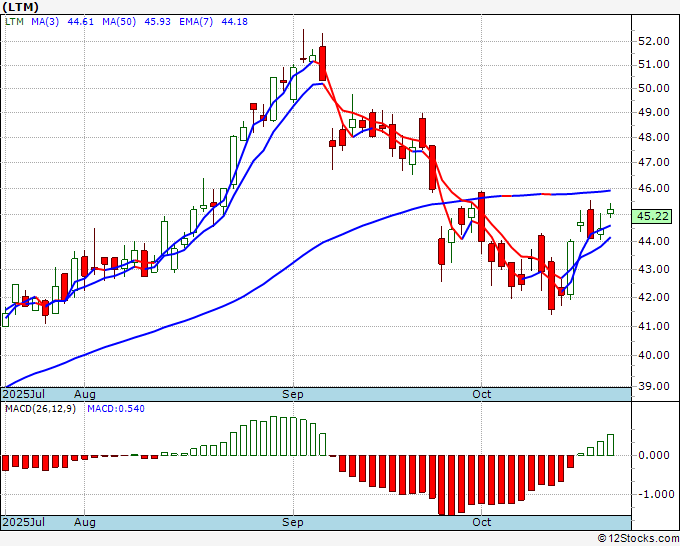The height and width of the screenshot is (546, 680).
Task: Click the last candlestick near 45.22
Action: 610,211
